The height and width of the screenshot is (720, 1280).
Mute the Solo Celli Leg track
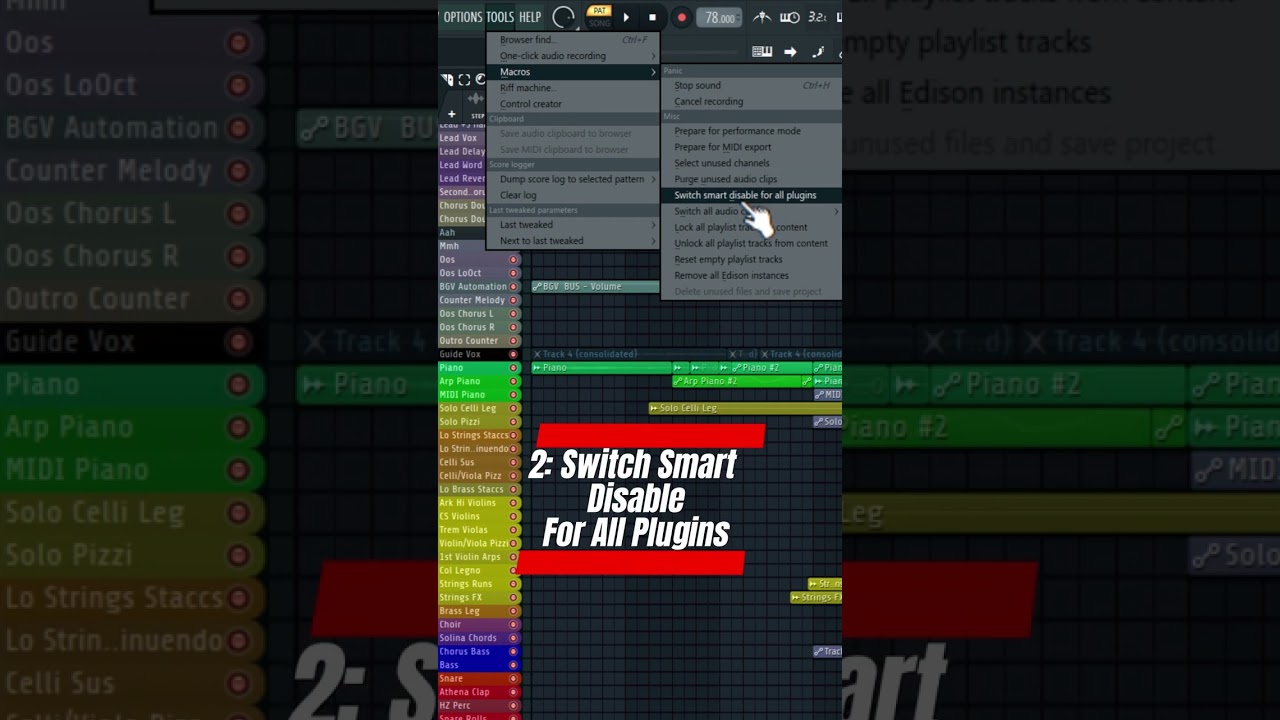[x=514, y=408]
